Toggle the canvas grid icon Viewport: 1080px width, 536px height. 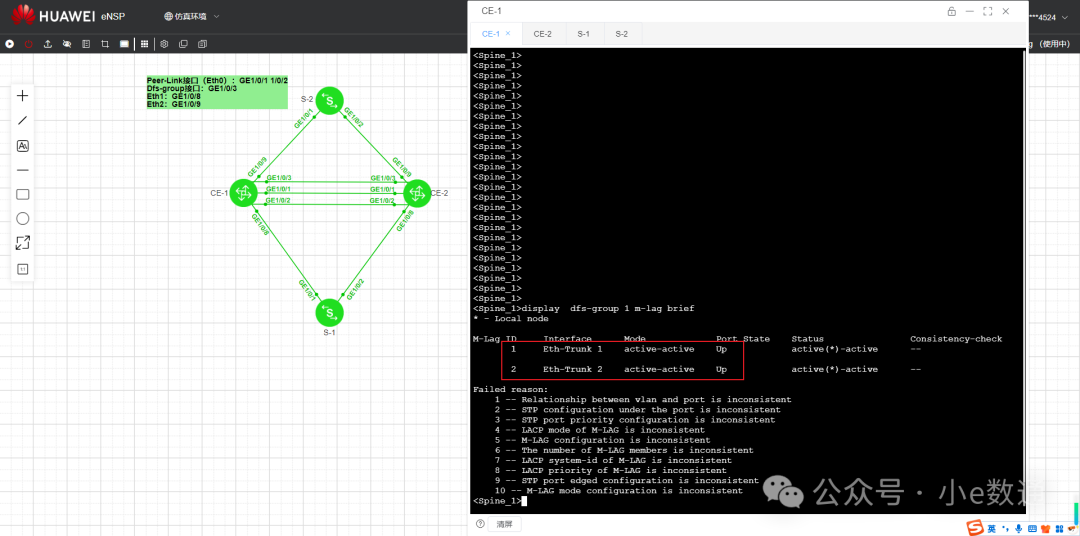point(145,43)
